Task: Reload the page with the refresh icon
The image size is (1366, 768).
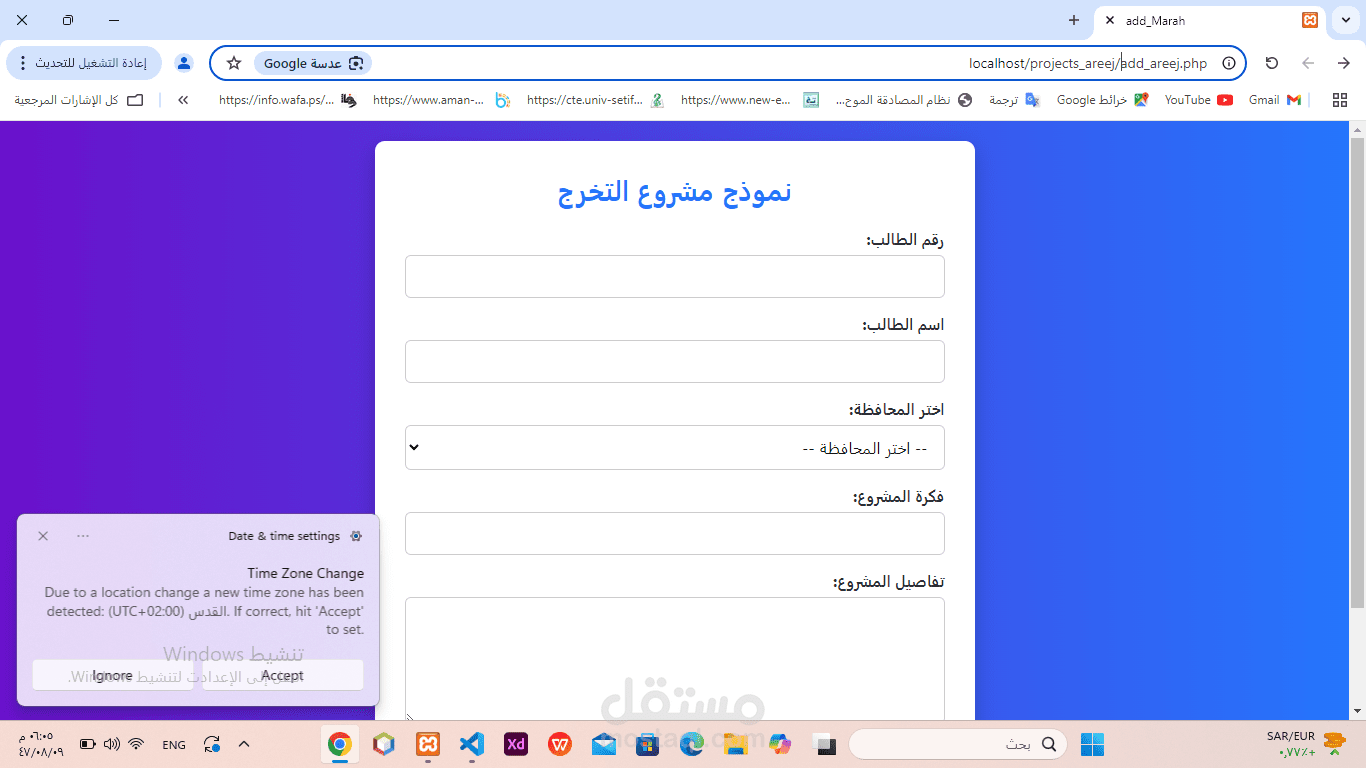Action: [1272, 63]
